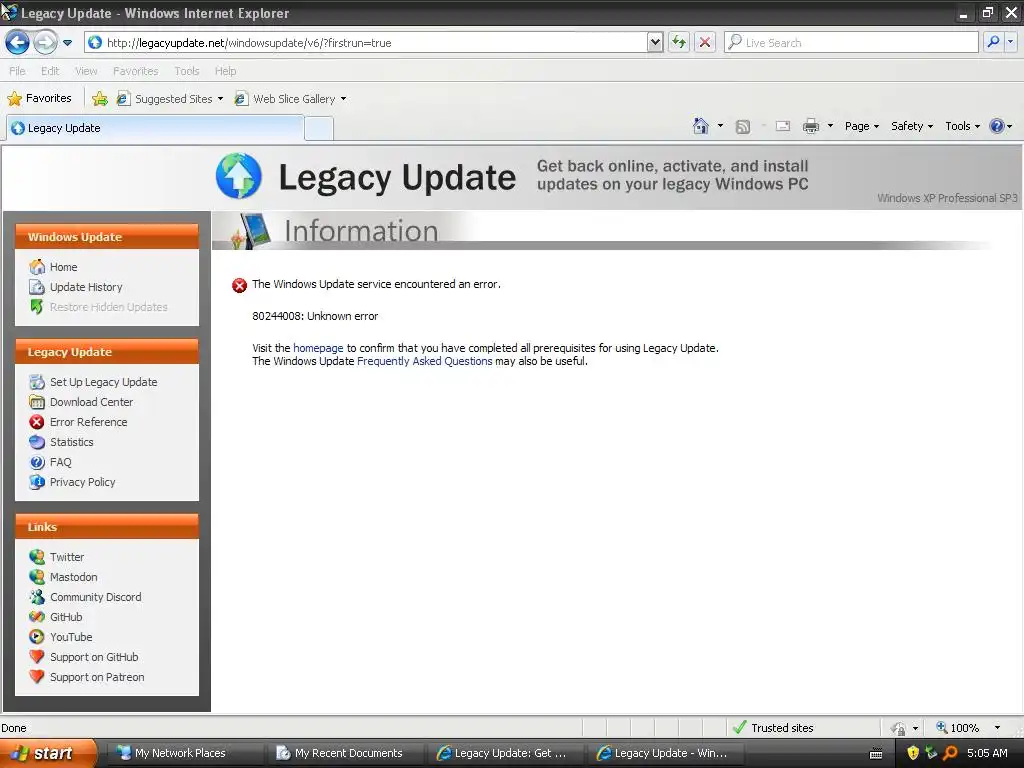Open a new blank tab

319,129
